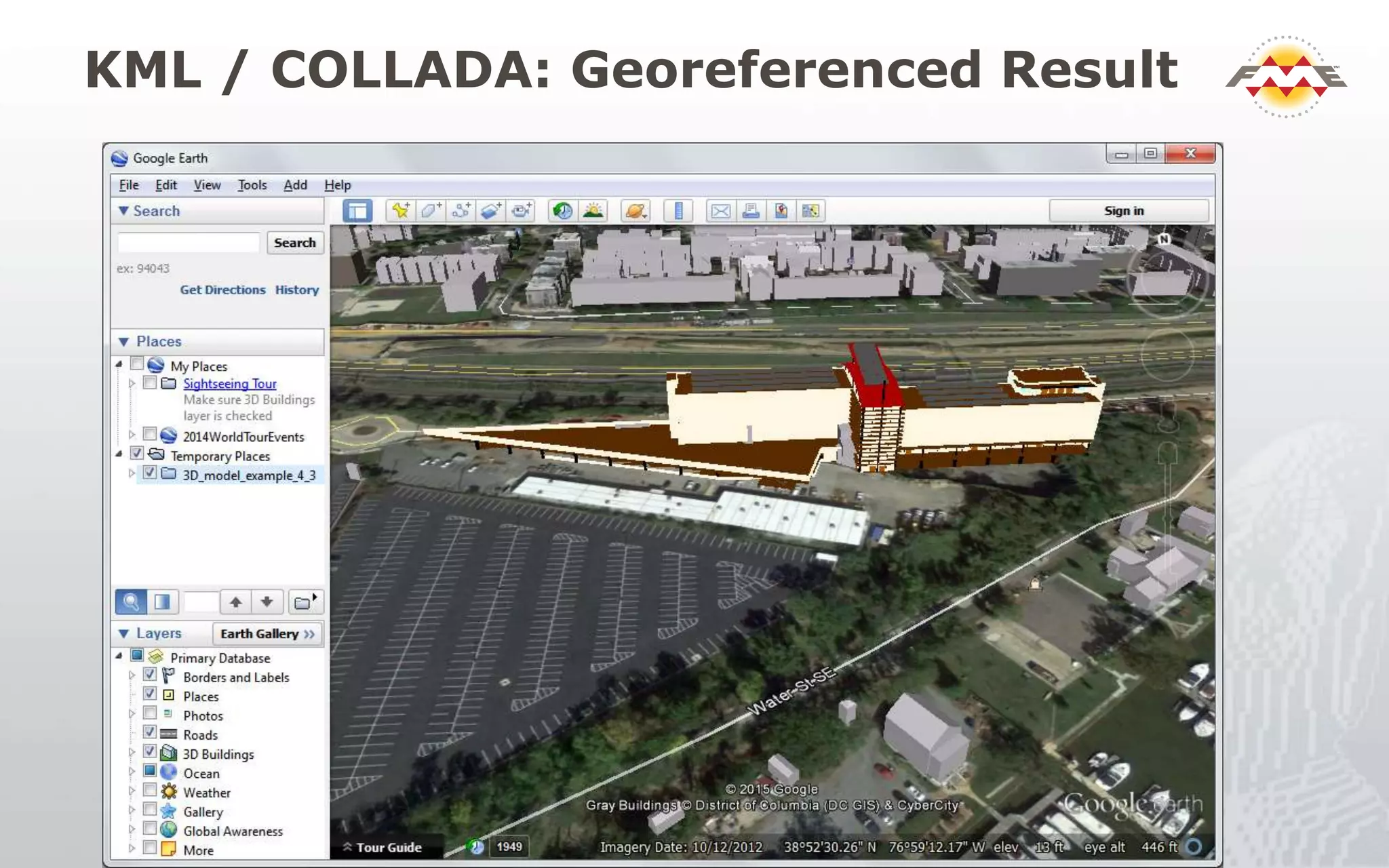Screen dimensions: 1389x868
Task: Collapse the Layers panel triangle
Action: 123,633
